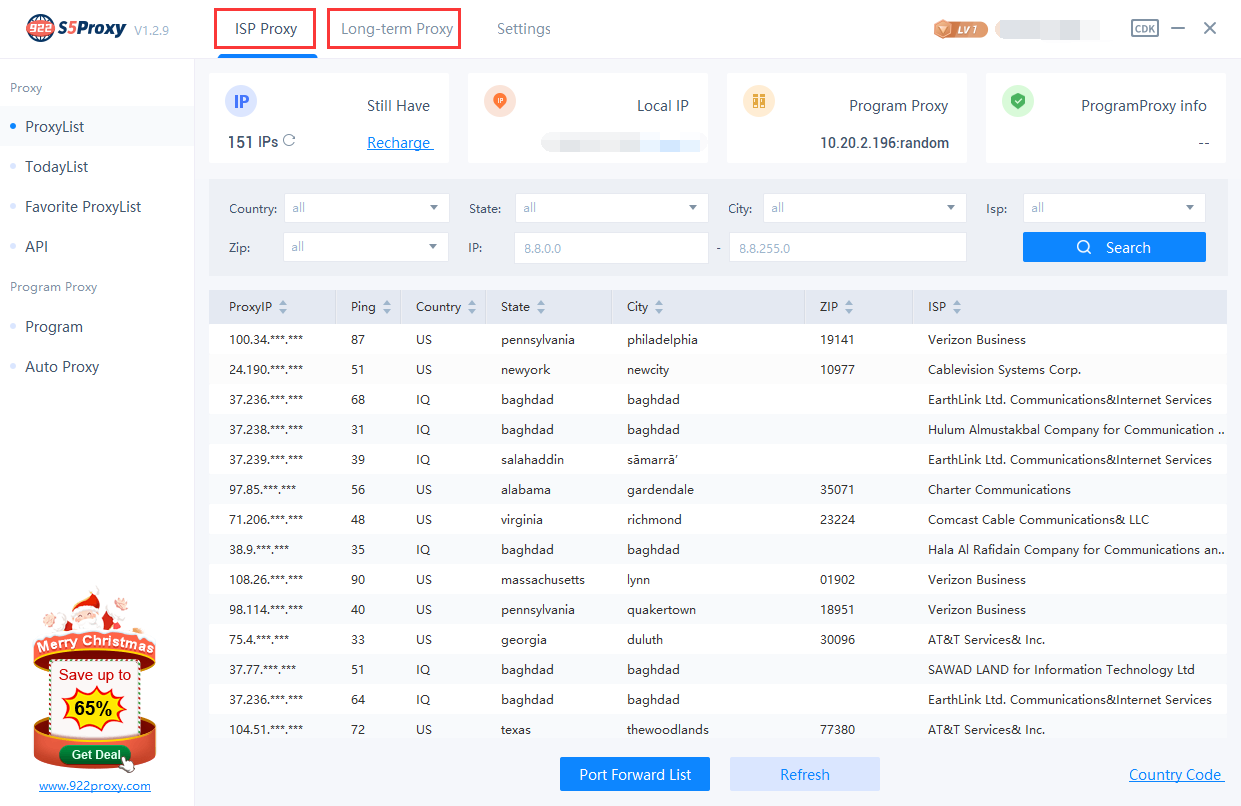Select proxy row 104.51.***.***
The width and height of the screenshot is (1241, 806).
(x=718, y=730)
